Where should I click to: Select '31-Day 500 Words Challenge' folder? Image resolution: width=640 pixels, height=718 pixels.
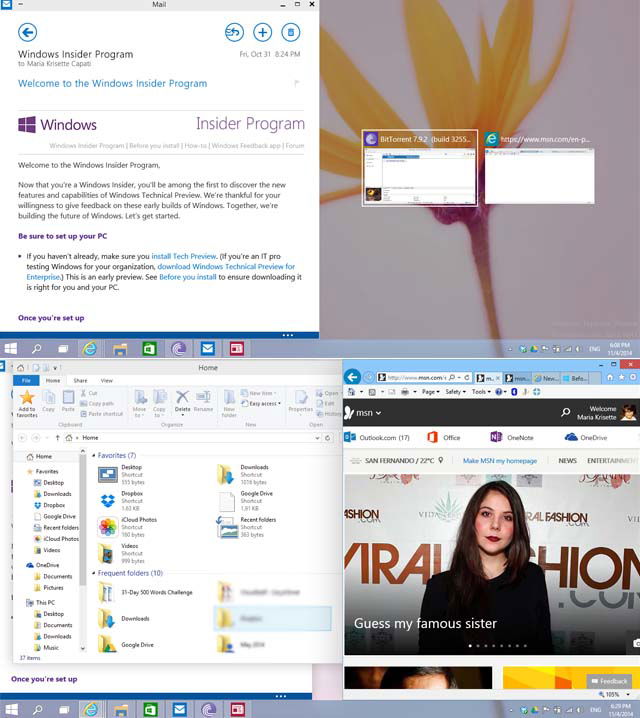pos(146,592)
